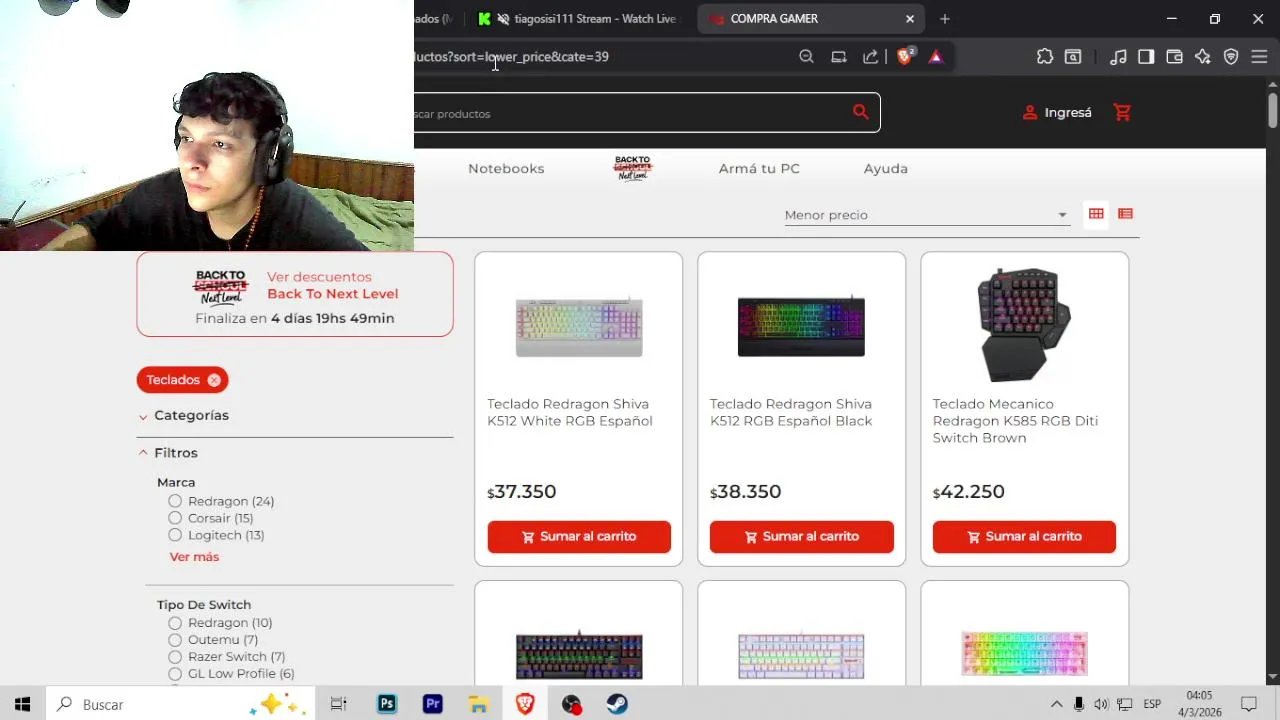Open the music playlist toolbar icon

1118,57
